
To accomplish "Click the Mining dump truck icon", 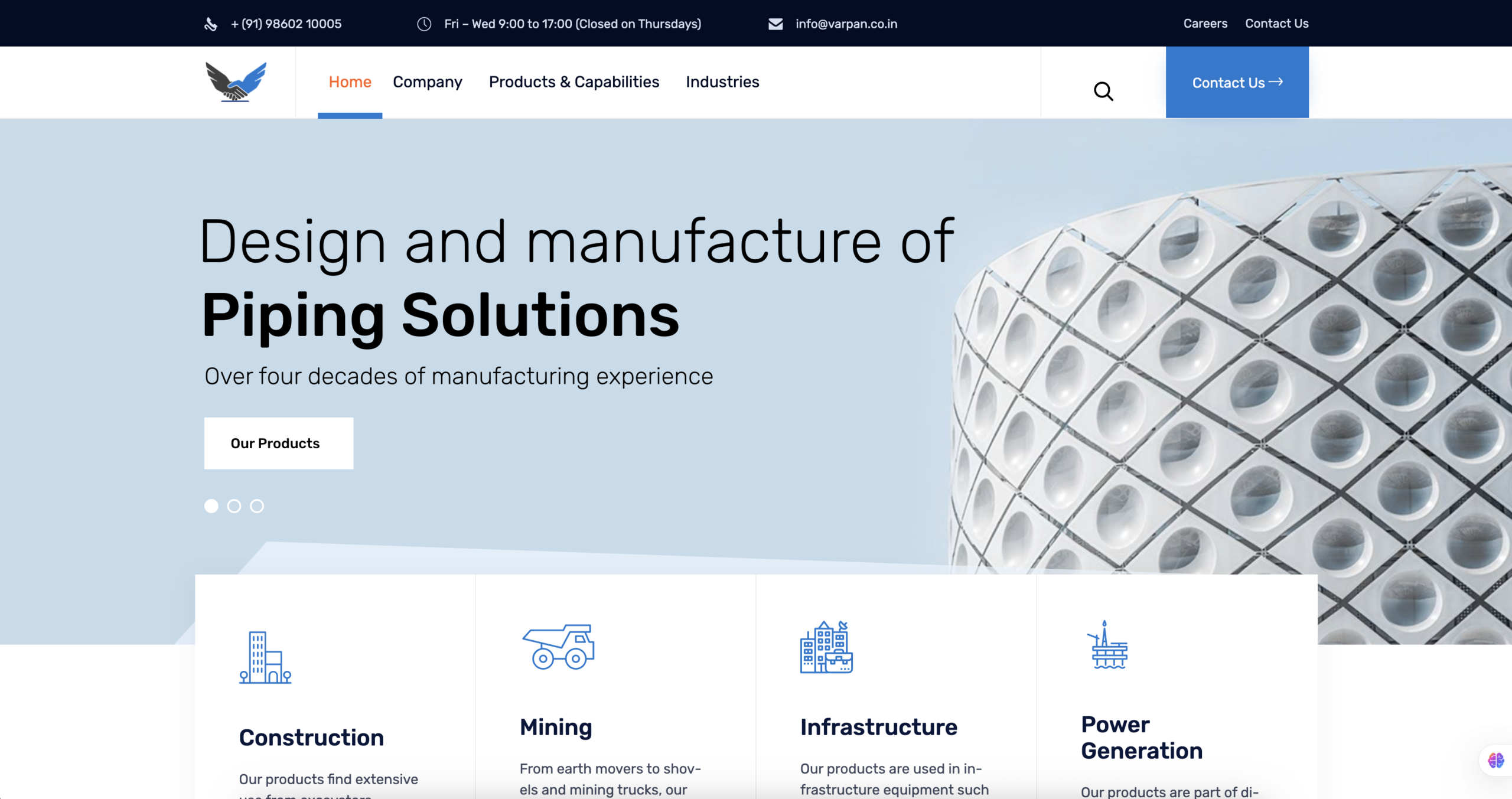I will point(559,647).
